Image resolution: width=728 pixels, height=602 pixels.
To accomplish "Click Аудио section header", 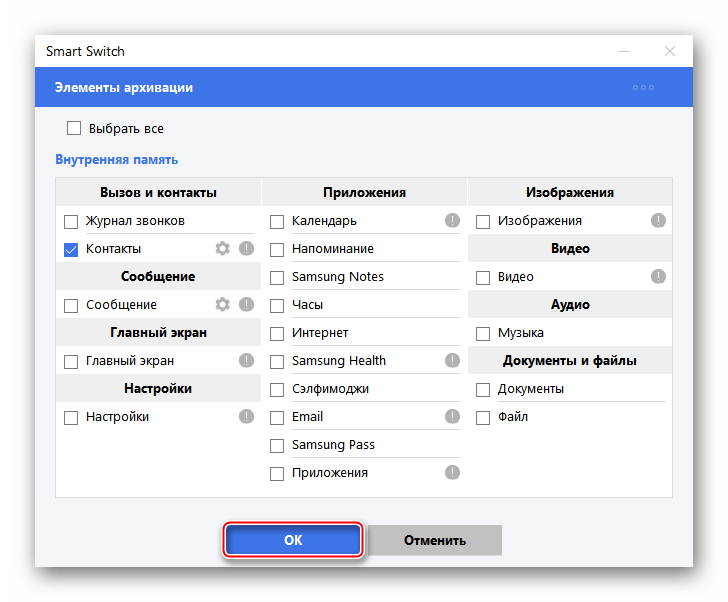I will coord(570,304).
